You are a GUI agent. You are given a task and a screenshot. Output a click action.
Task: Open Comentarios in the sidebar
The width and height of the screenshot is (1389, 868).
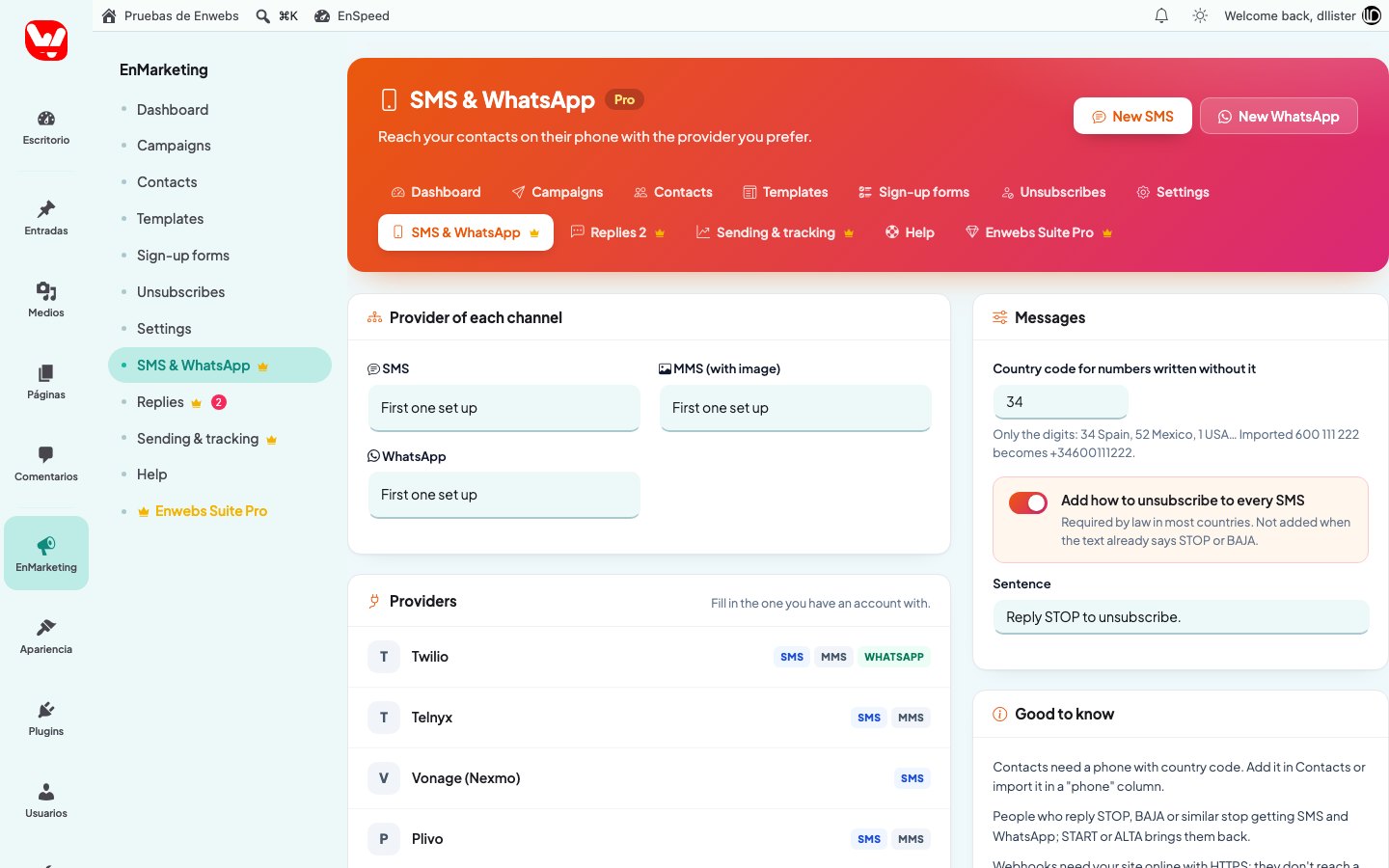point(46,464)
